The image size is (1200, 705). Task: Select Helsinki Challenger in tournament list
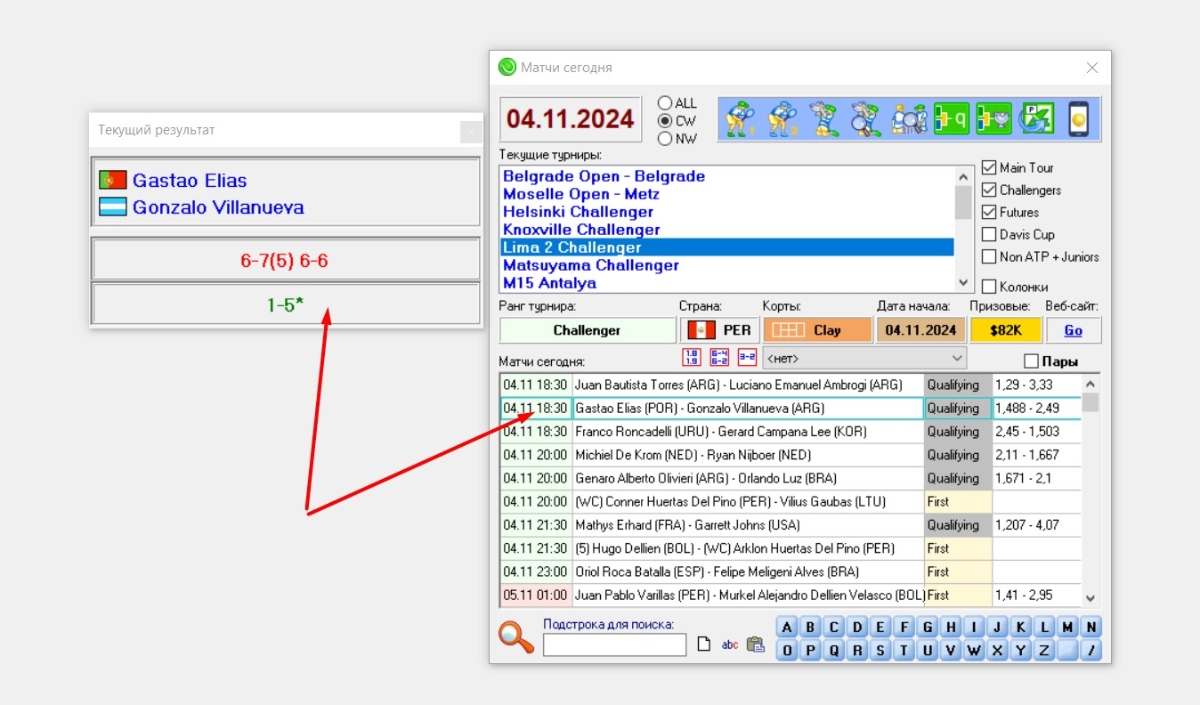click(578, 212)
